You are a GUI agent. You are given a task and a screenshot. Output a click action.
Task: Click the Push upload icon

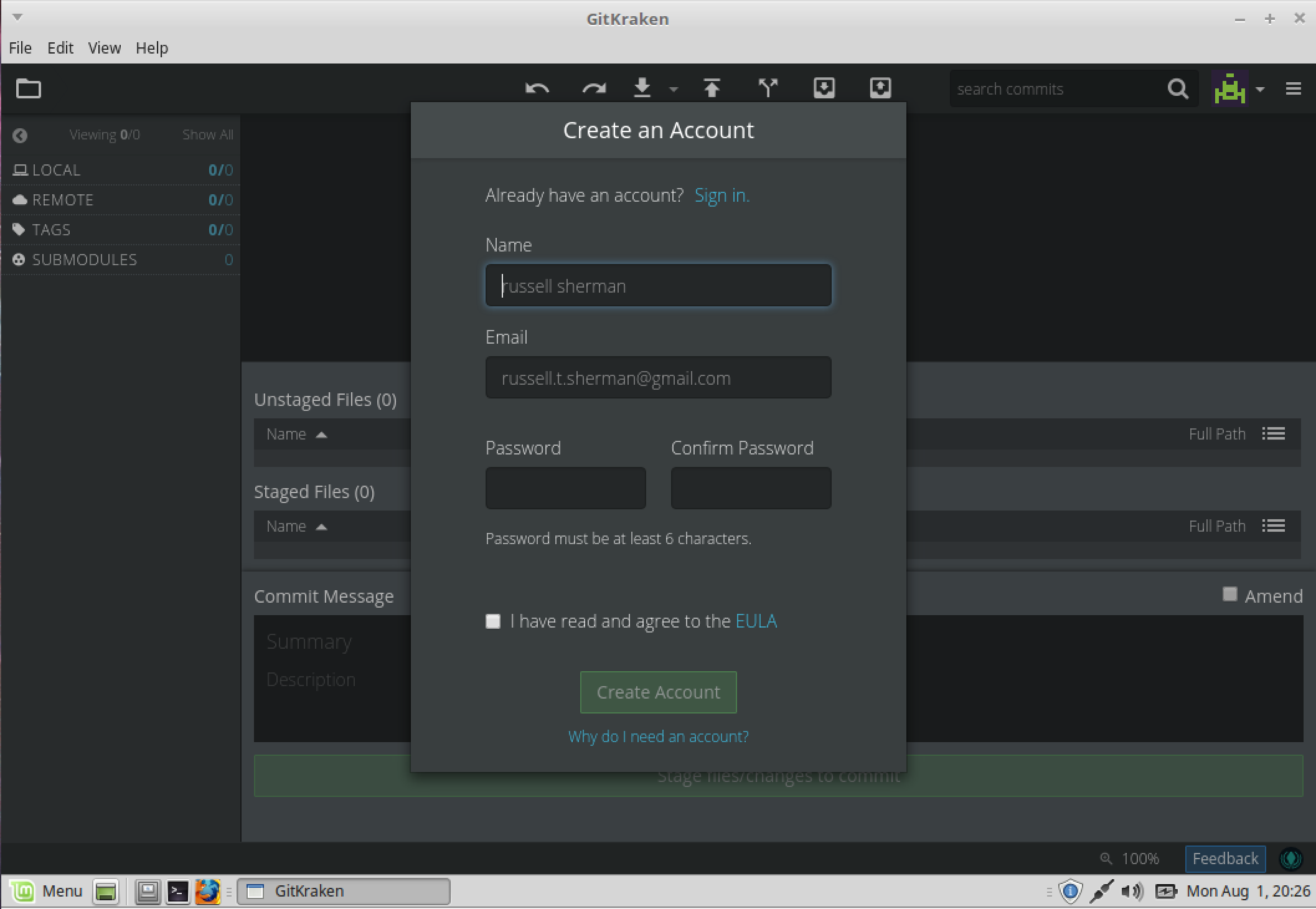tap(712, 88)
